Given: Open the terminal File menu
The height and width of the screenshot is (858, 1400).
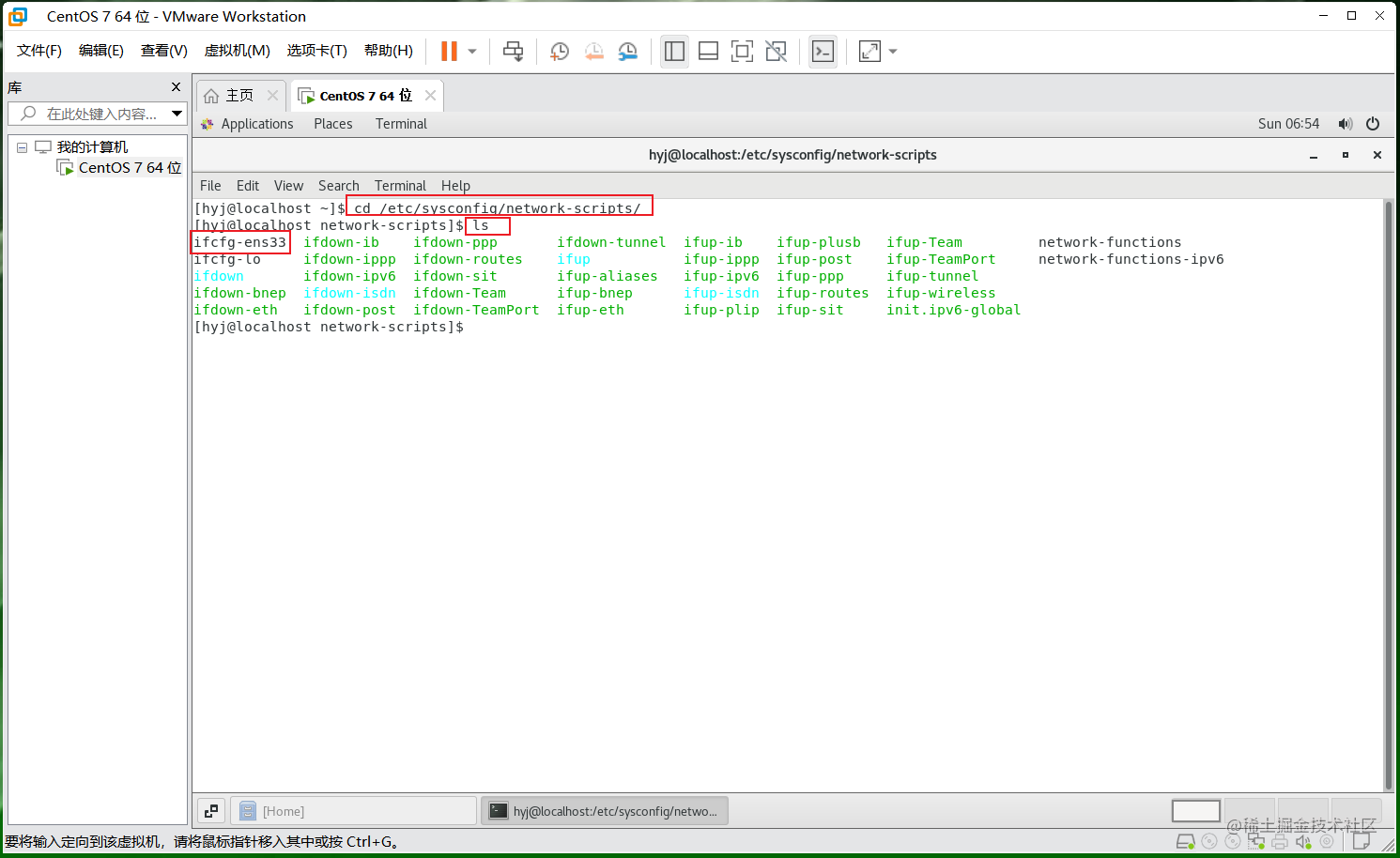Looking at the screenshot, I should [x=210, y=186].
